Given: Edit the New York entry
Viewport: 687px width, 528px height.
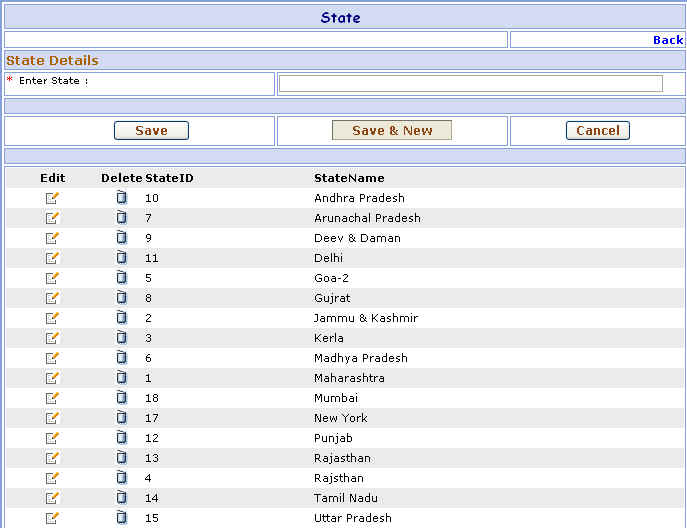Looking at the screenshot, I should [x=52, y=418].
